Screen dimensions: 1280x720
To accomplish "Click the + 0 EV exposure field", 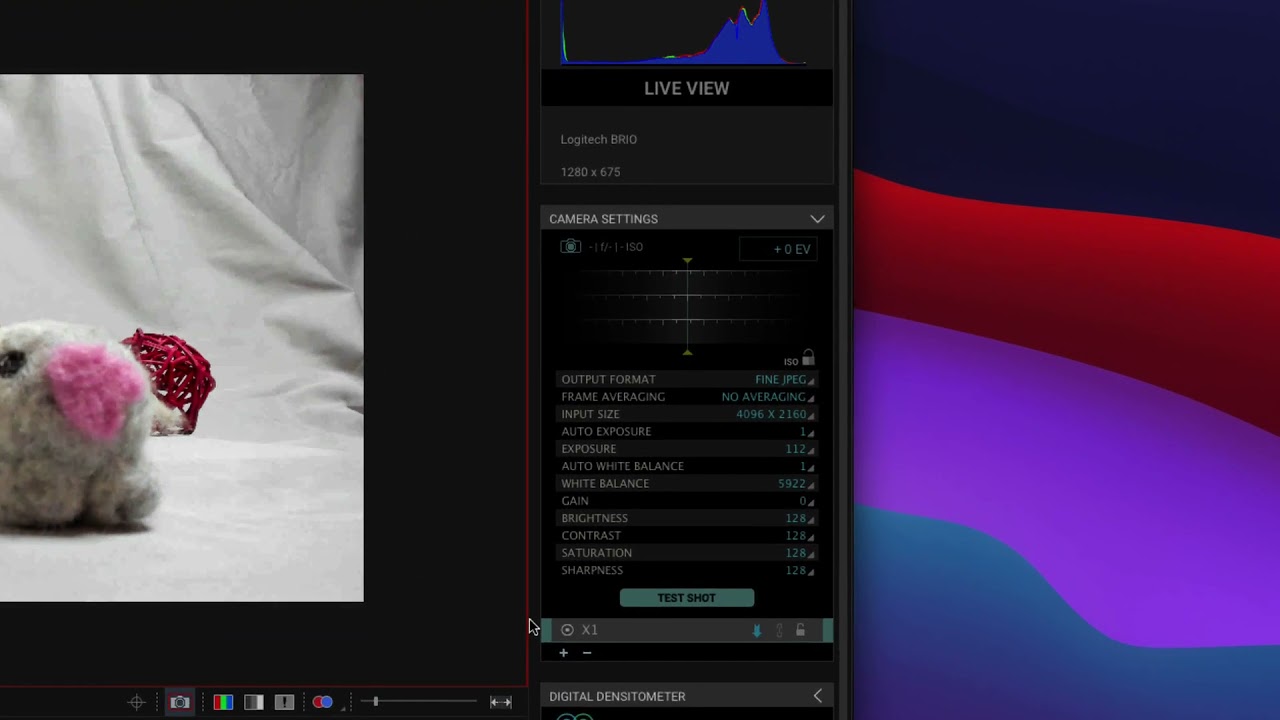I will (779, 249).
